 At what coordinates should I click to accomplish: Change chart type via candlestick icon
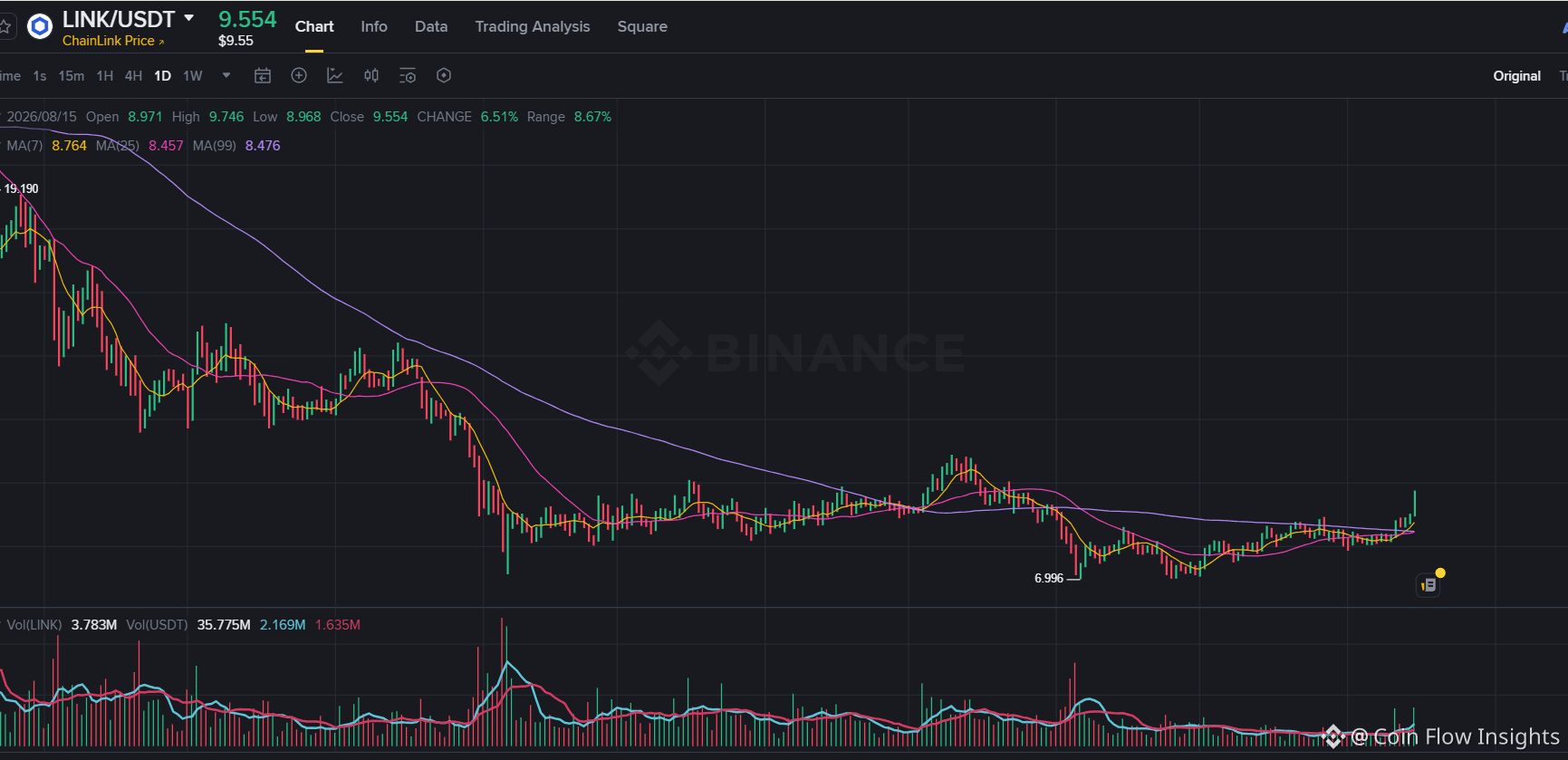coord(371,76)
